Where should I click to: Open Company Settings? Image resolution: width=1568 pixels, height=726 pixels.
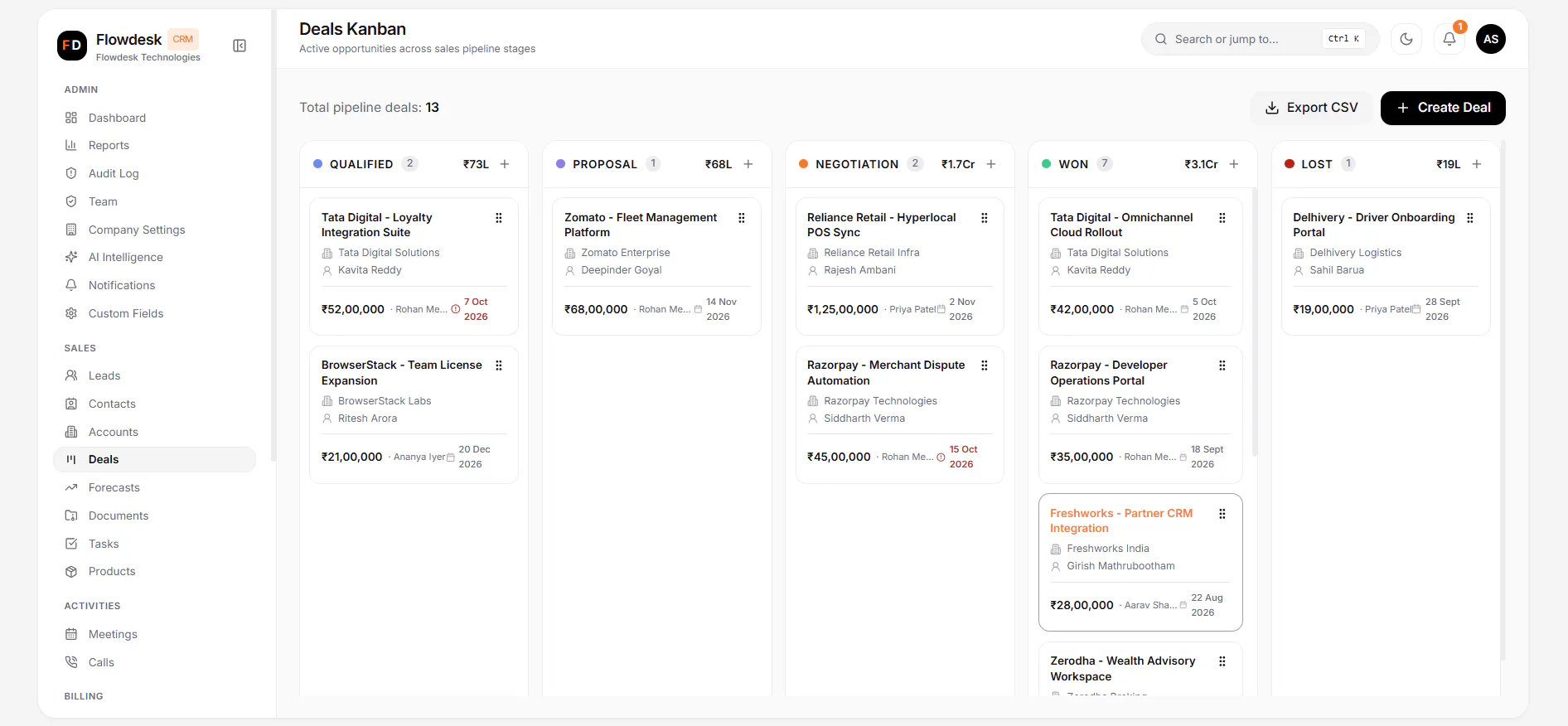(154, 230)
